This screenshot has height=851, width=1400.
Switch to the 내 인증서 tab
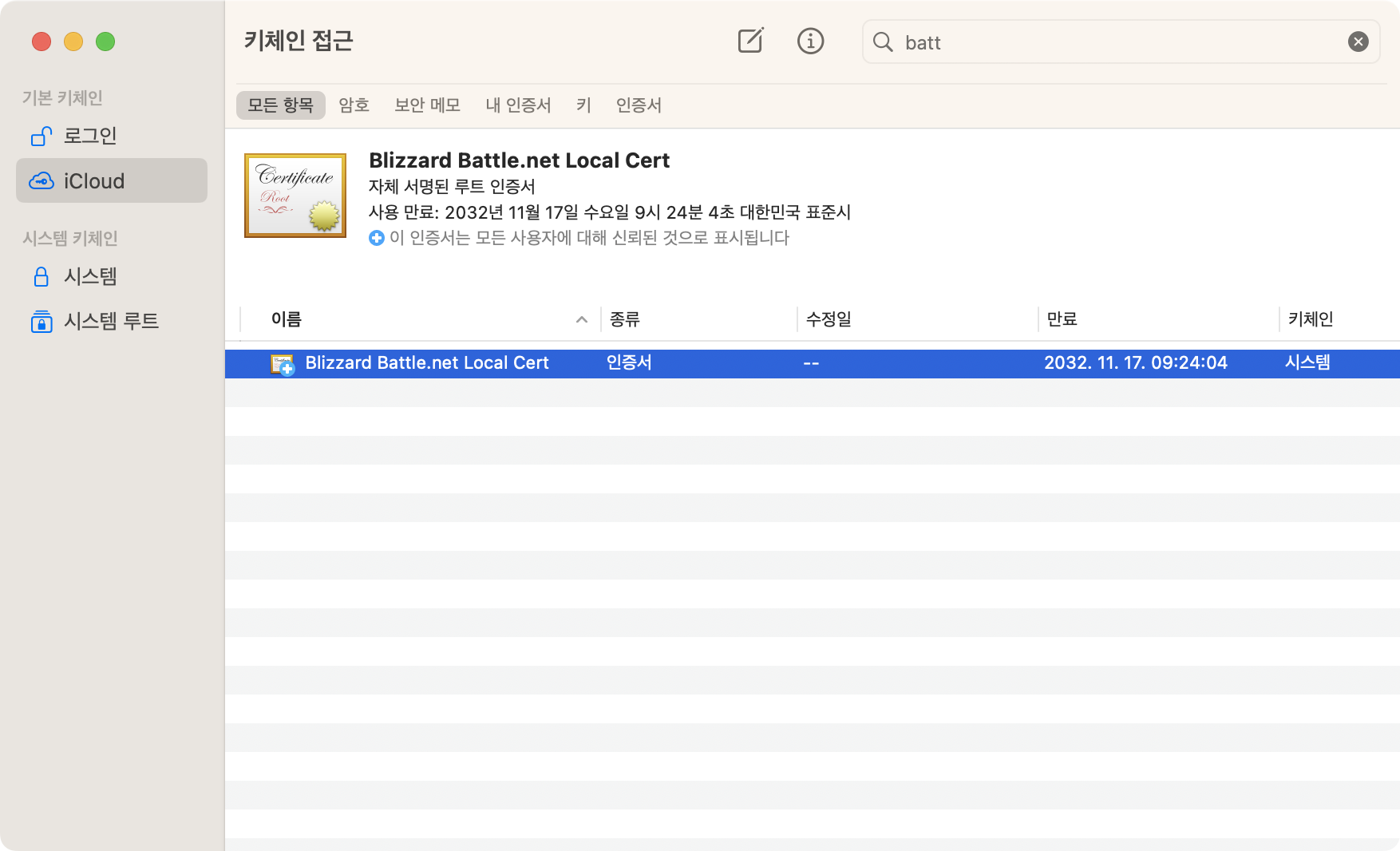coord(518,105)
